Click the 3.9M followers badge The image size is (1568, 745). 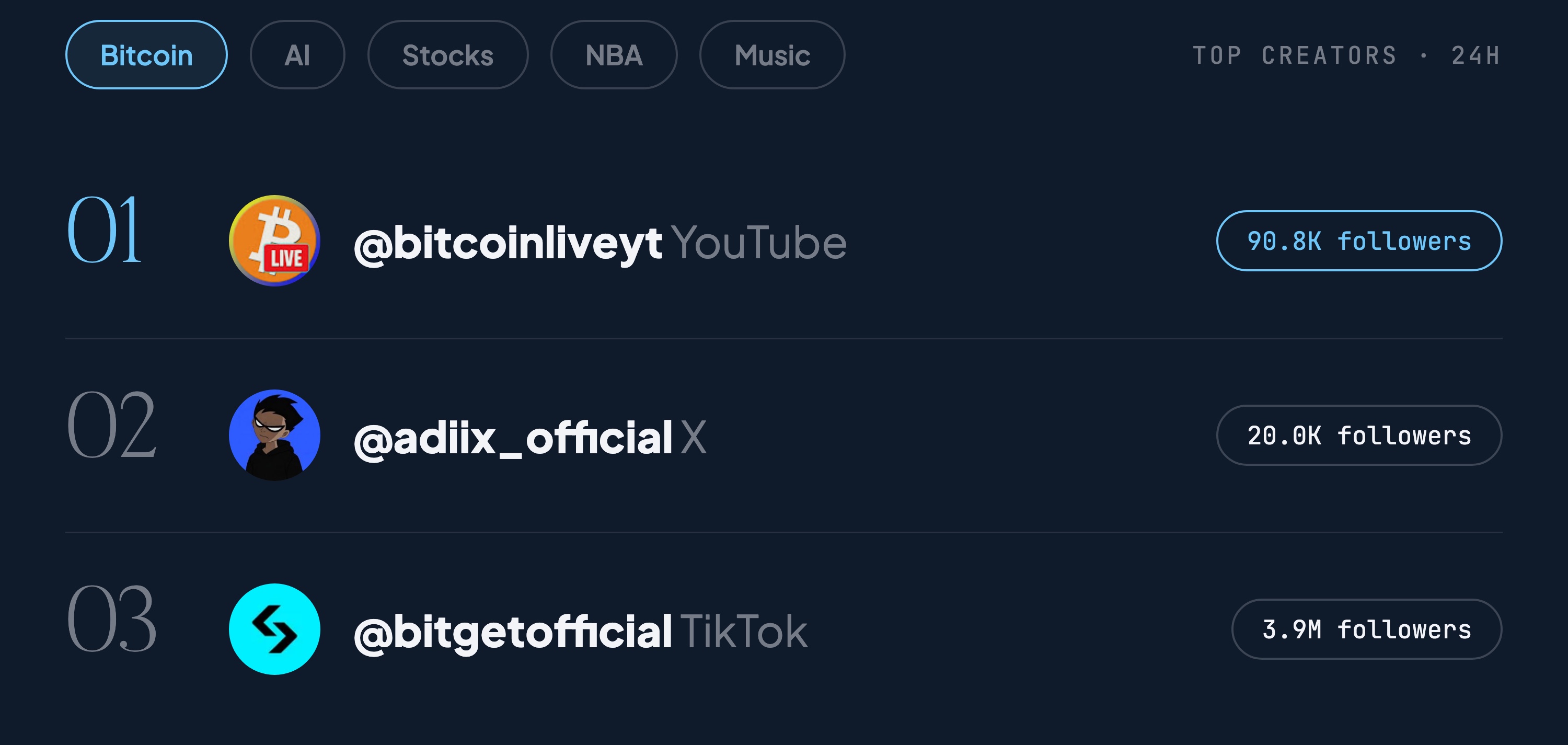point(1367,629)
